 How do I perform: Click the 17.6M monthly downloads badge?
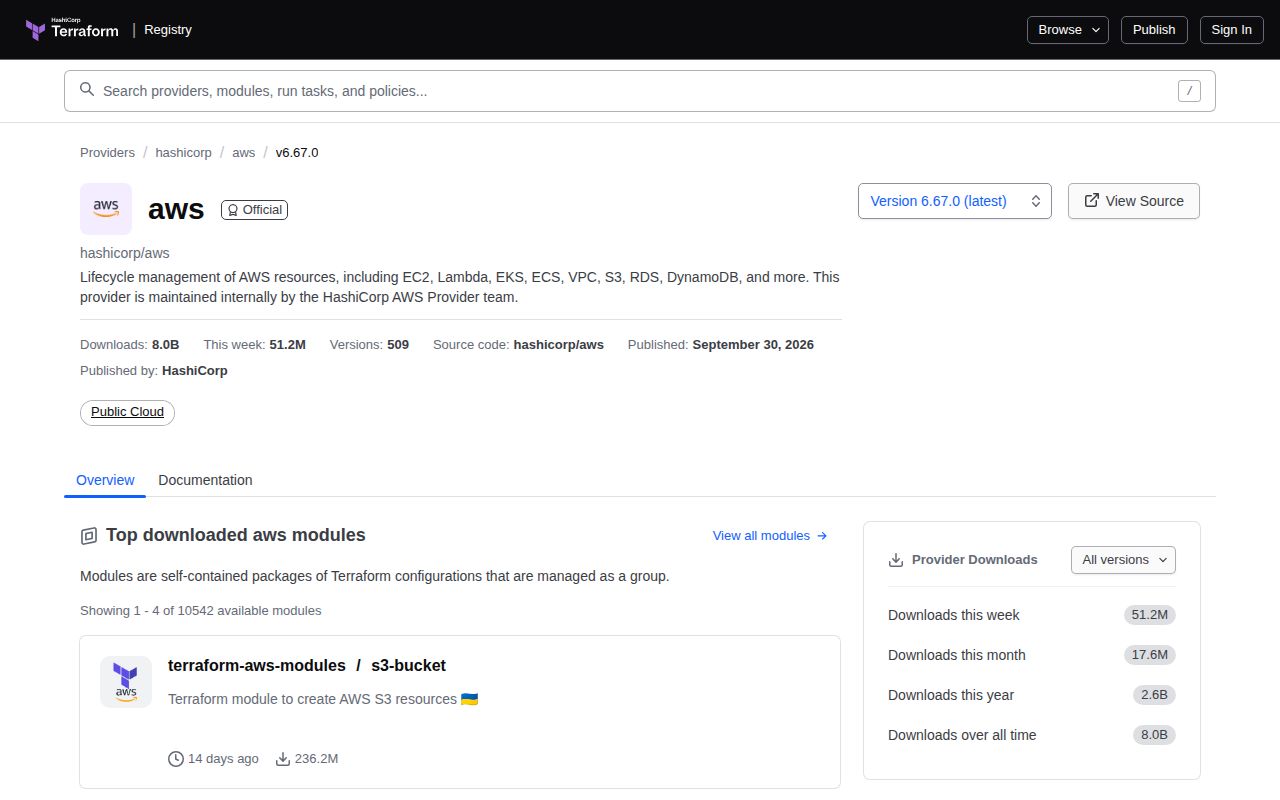[1150, 655]
